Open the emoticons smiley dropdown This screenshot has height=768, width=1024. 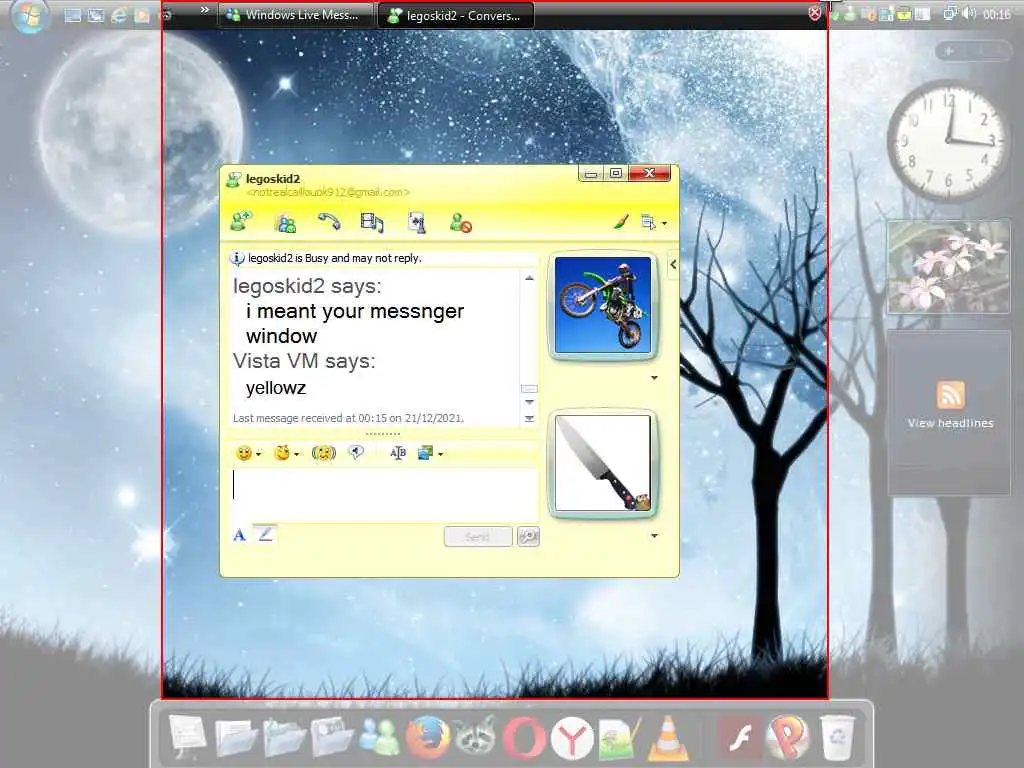click(248, 453)
